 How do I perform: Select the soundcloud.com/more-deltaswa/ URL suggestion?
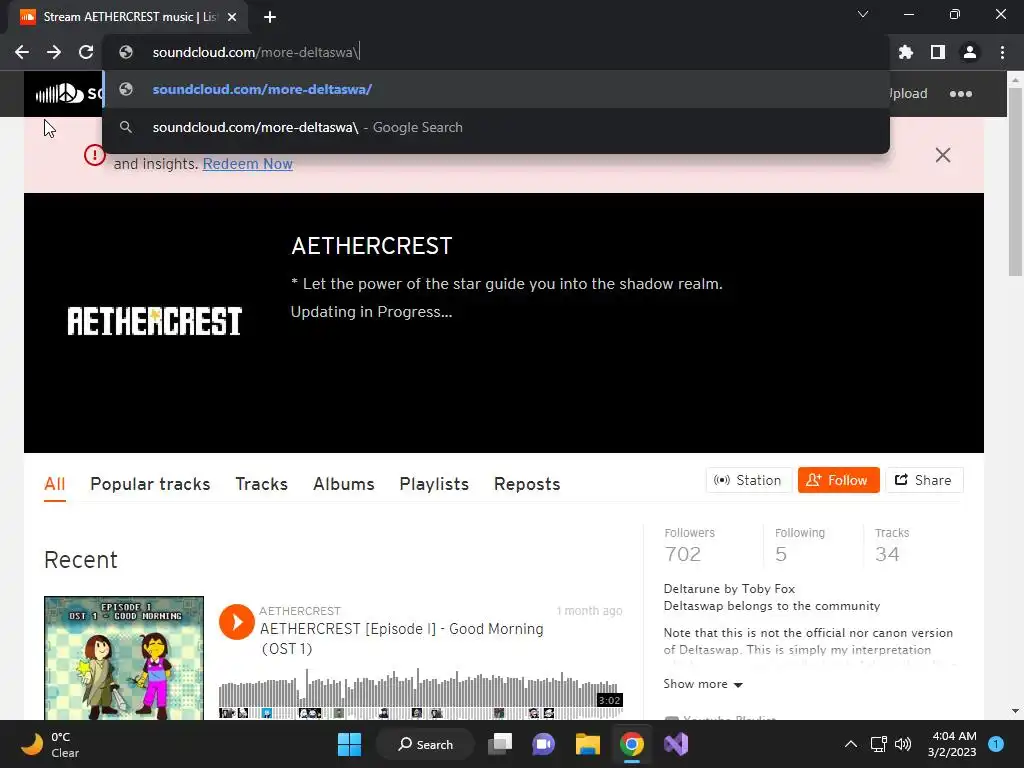coord(496,89)
